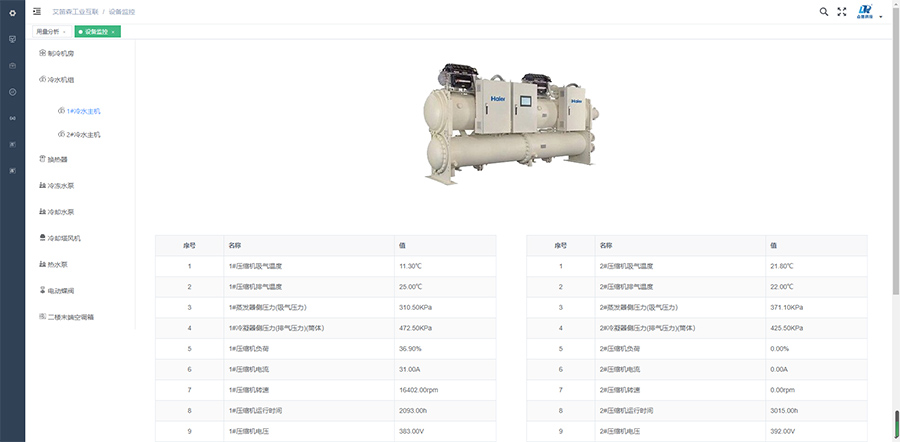Enter fullscreen using the expand arrows icon
900x442 pixels.
pos(842,12)
